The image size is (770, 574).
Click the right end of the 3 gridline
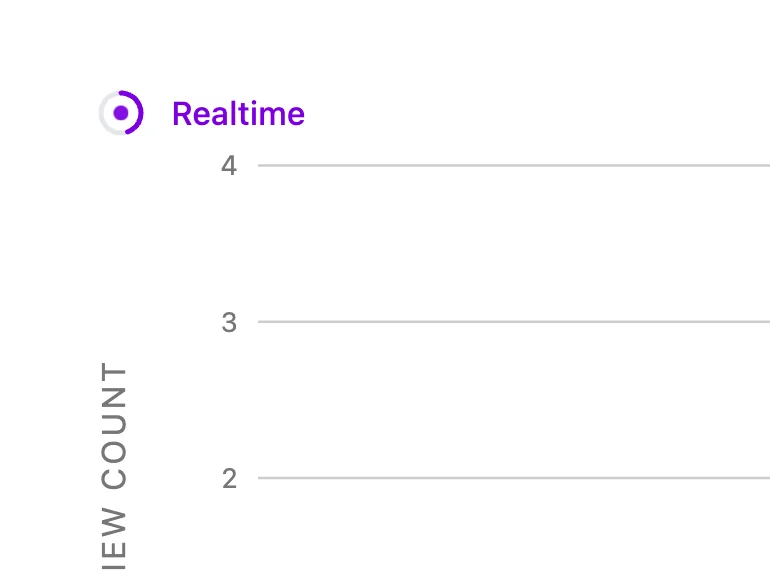click(763, 322)
